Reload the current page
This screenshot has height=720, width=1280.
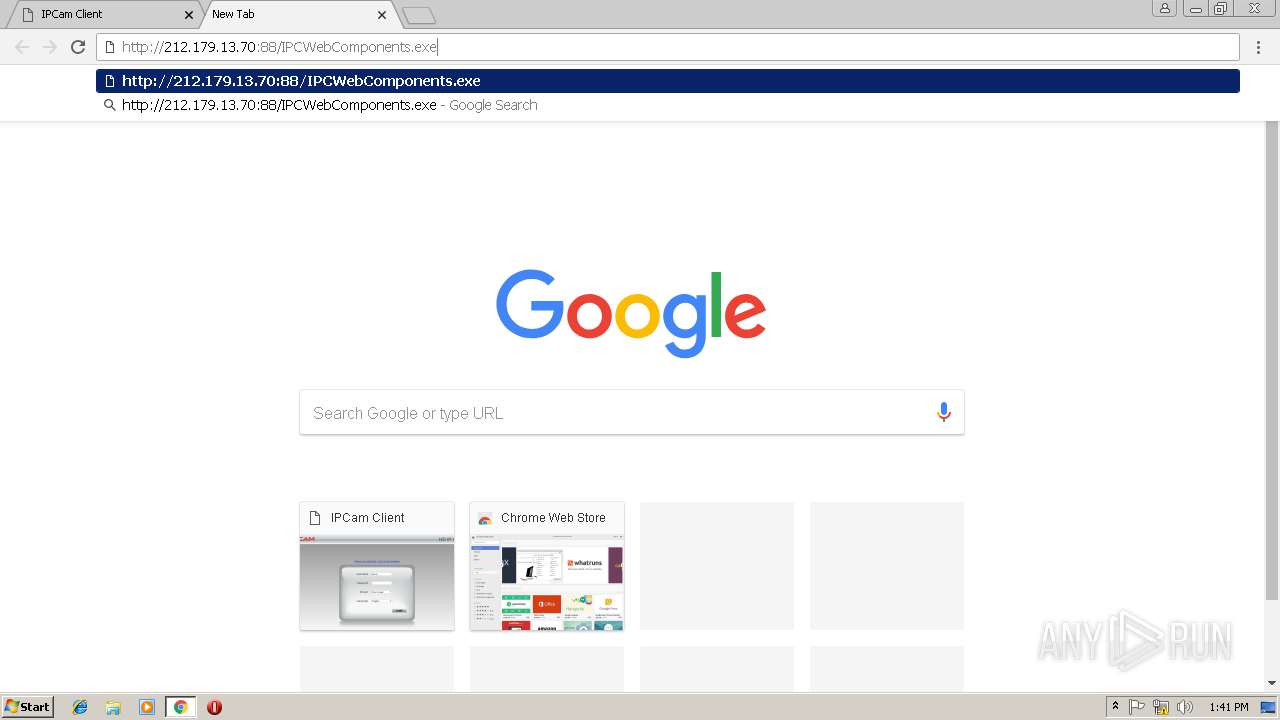click(78, 47)
